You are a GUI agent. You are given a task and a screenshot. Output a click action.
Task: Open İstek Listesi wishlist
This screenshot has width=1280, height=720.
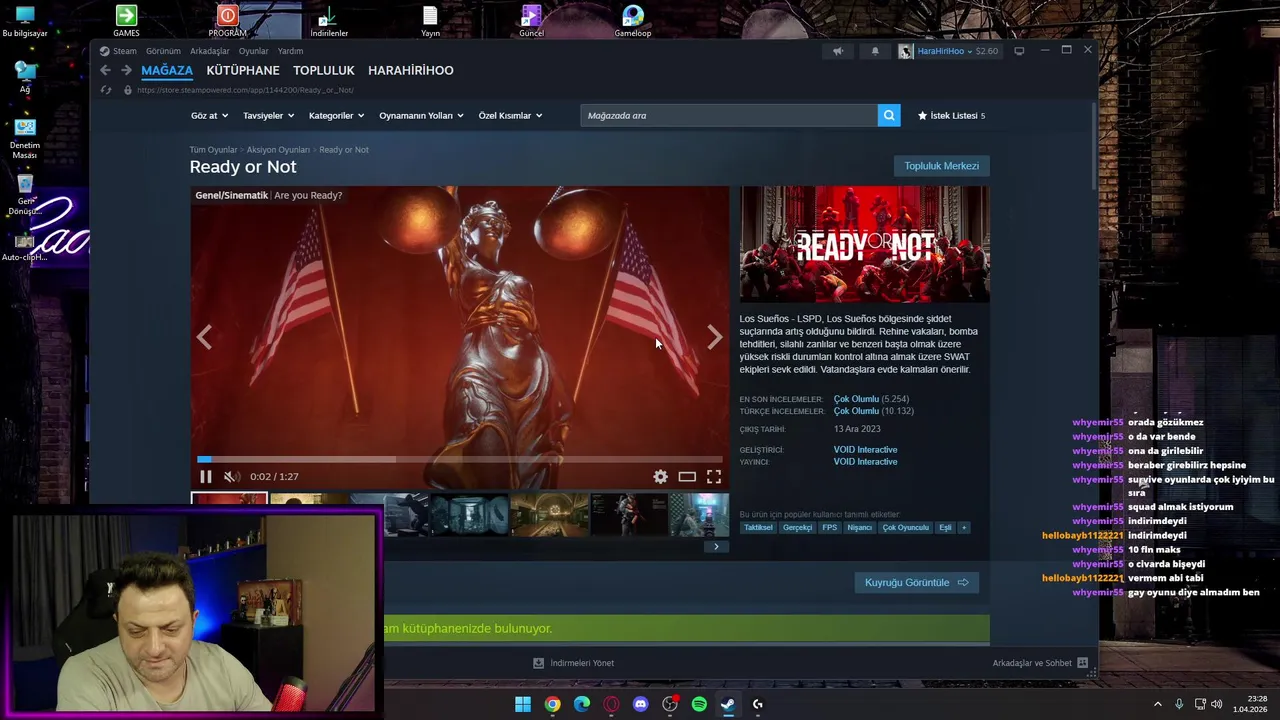(951, 116)
